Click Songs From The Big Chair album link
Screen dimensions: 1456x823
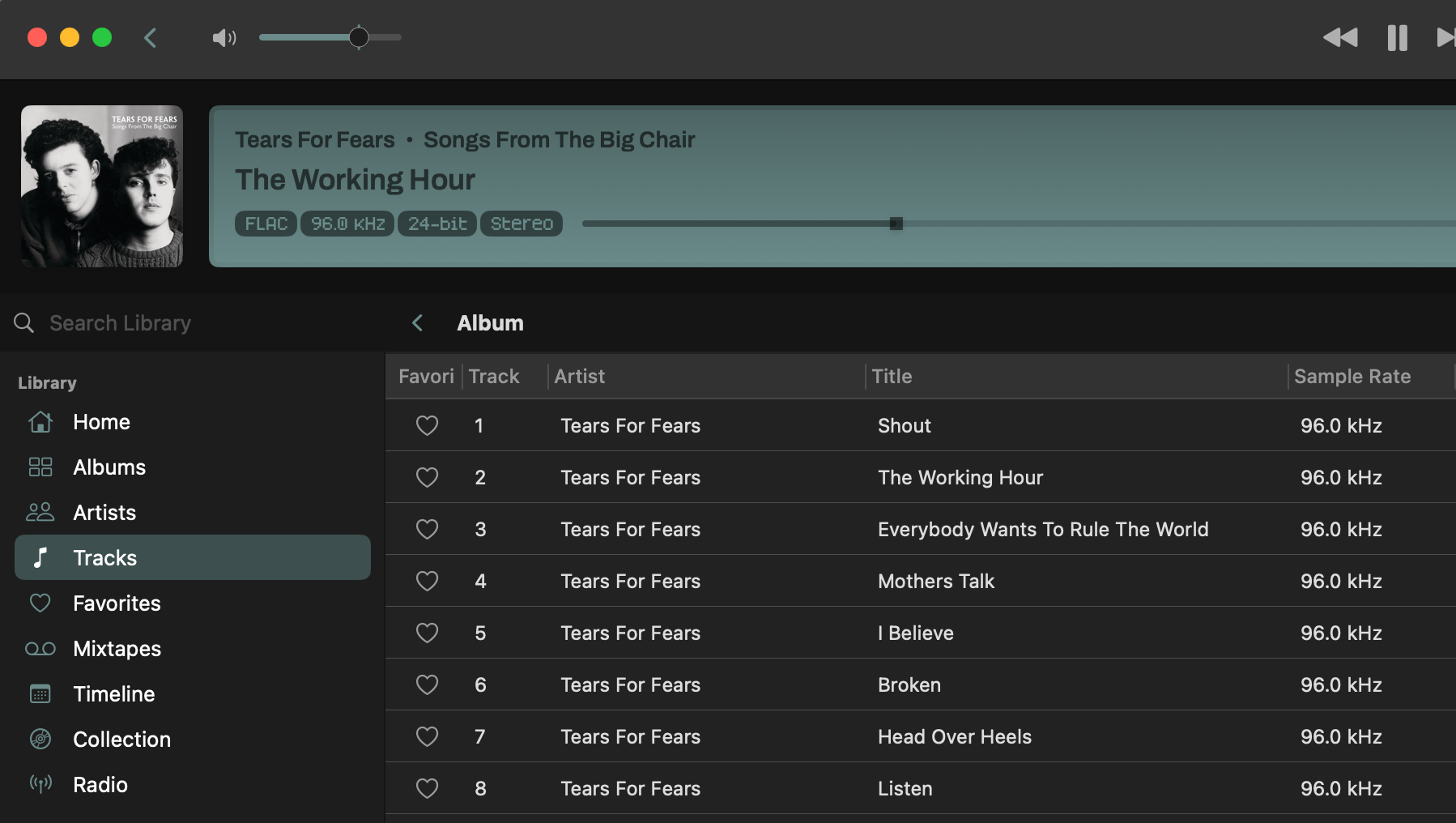560,140
